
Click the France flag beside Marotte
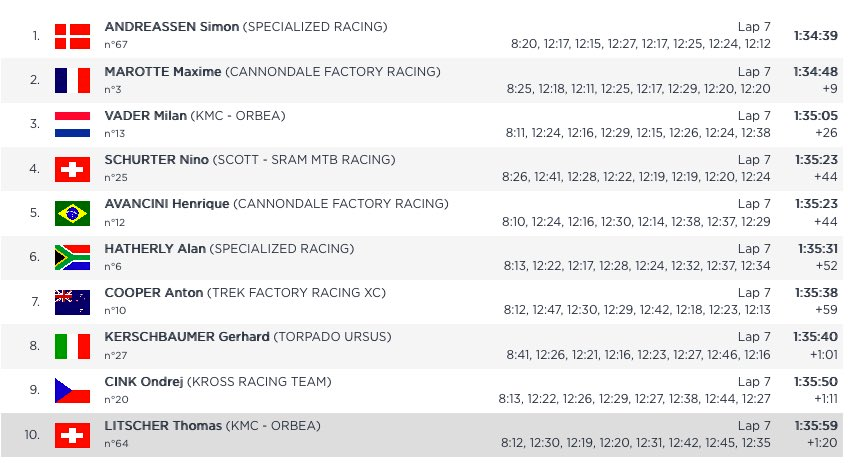[72, 80]
